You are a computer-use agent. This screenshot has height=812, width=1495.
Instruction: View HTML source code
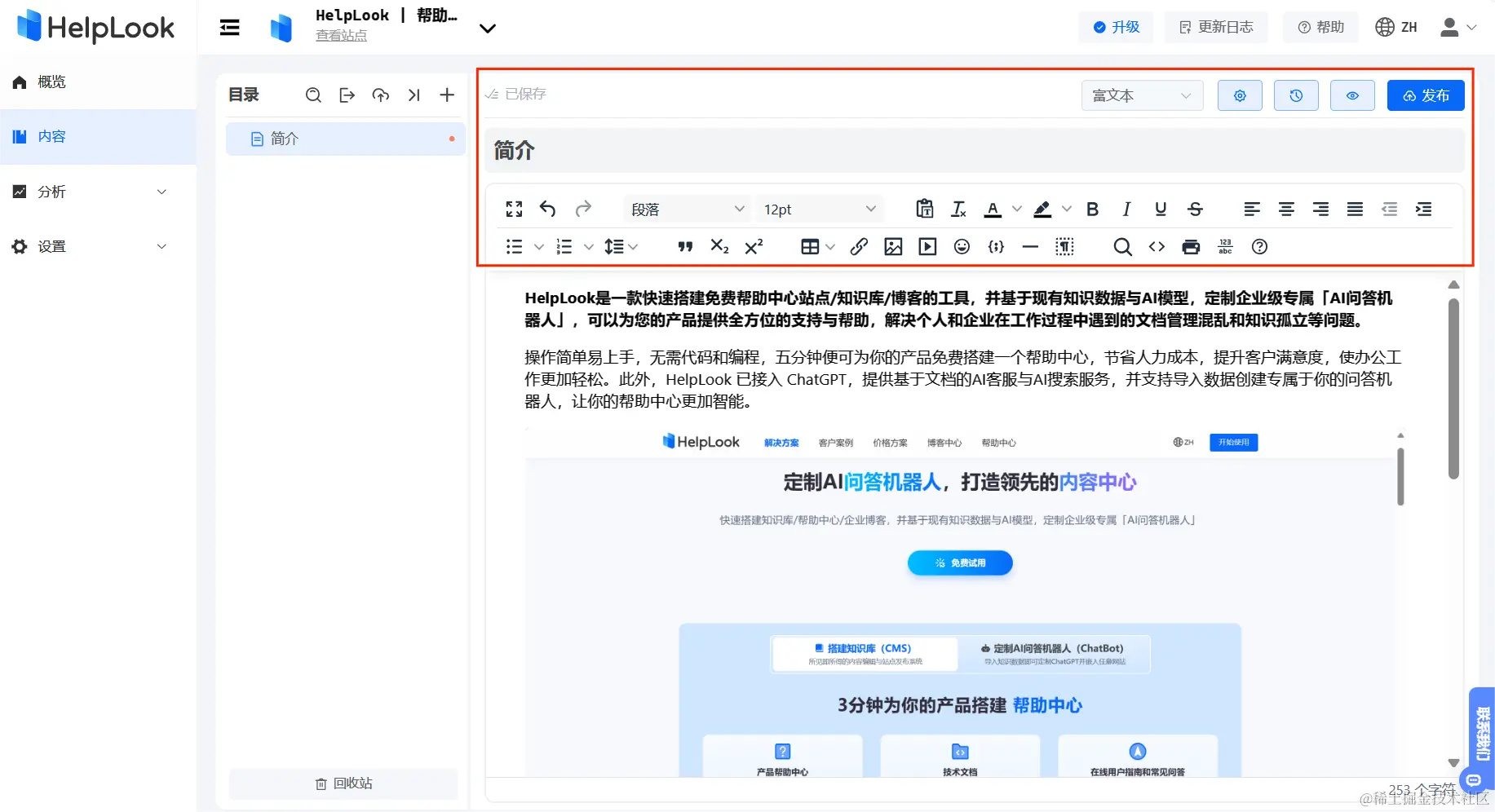(x=1157, y=247)
